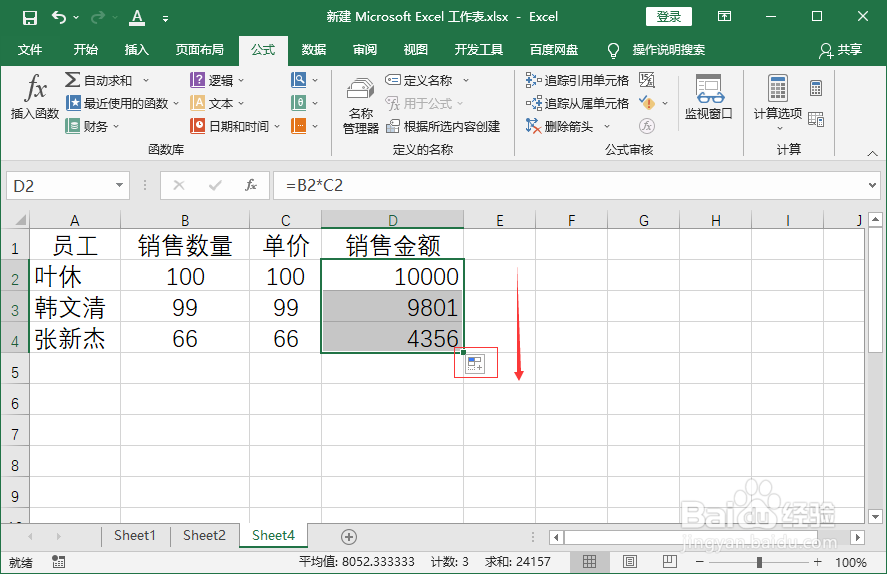Click the New Sheet plus button
This screenshot has width=887, height=574.
point(349,537)
